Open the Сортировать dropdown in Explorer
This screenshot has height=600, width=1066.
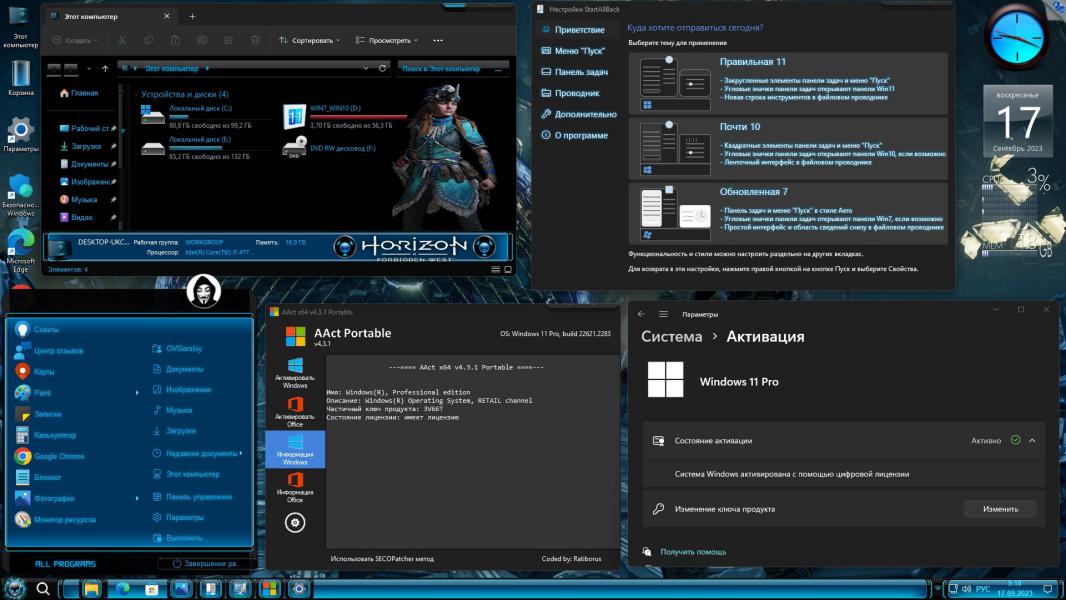tap(309, 40)
